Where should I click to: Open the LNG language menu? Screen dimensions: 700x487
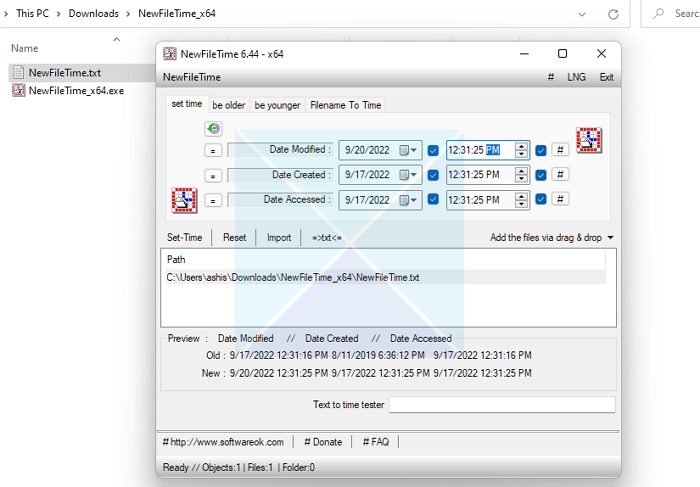tap(576, 77)
